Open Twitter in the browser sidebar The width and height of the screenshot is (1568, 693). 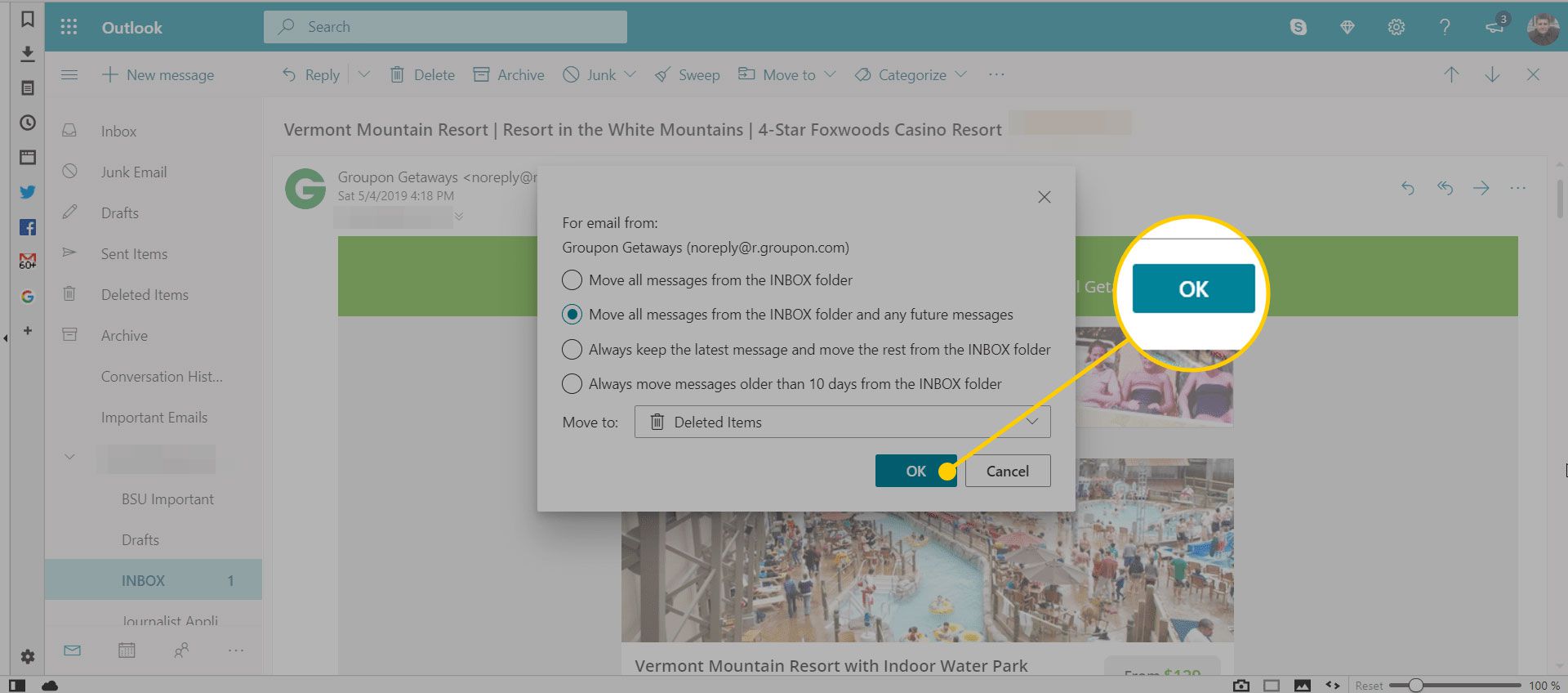tap(28, 192)
